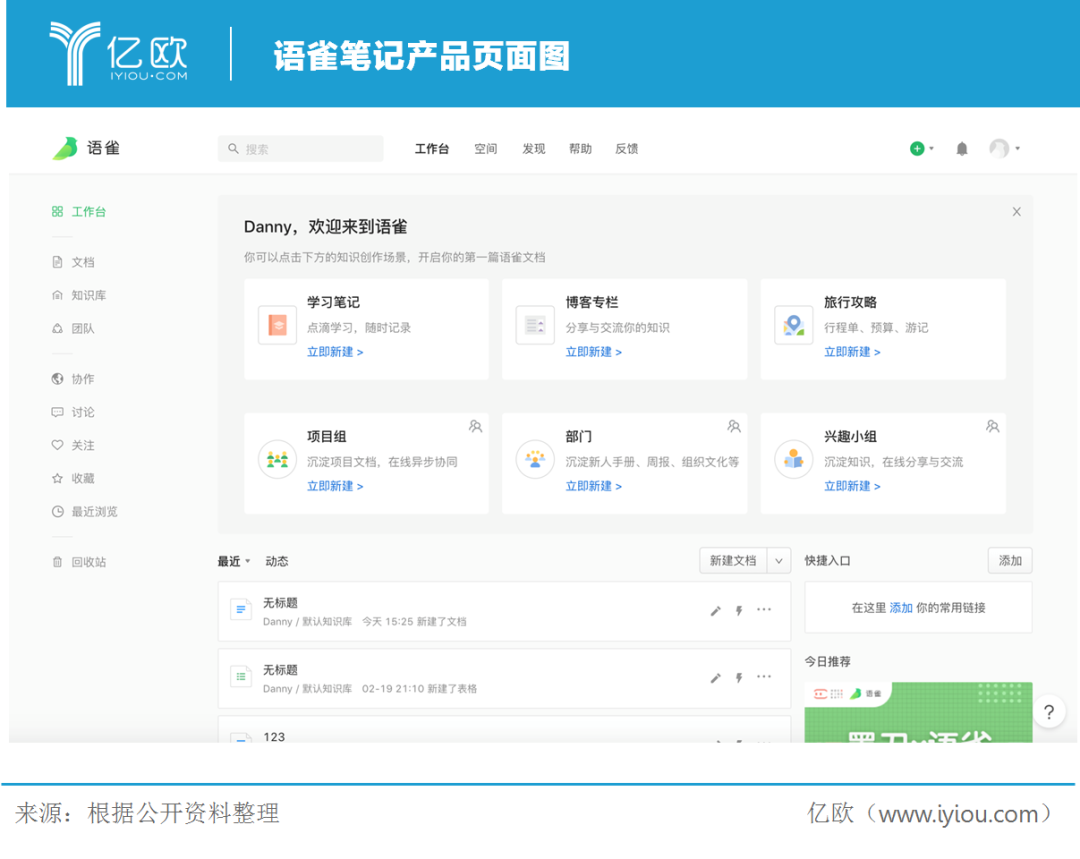Click the 学习笔记 notebook icon
The width and height of the screenshot is (1080, 859).
tap(278, 324)
